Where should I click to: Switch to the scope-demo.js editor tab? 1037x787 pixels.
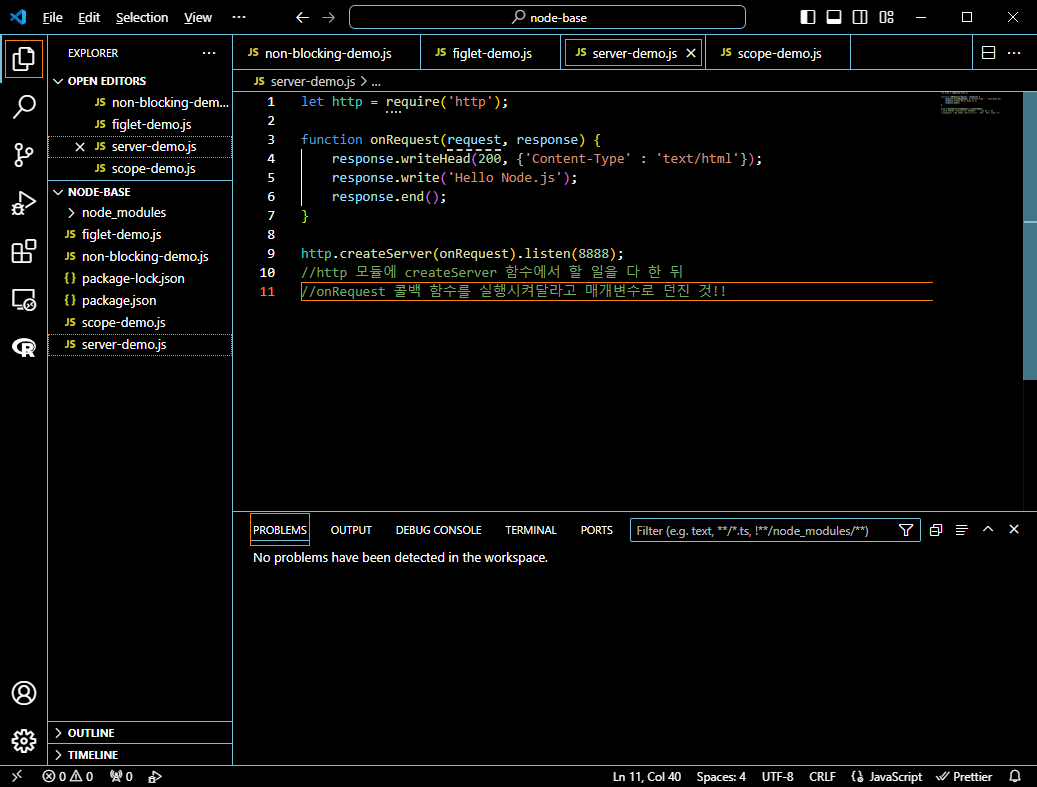click(778, 53)
